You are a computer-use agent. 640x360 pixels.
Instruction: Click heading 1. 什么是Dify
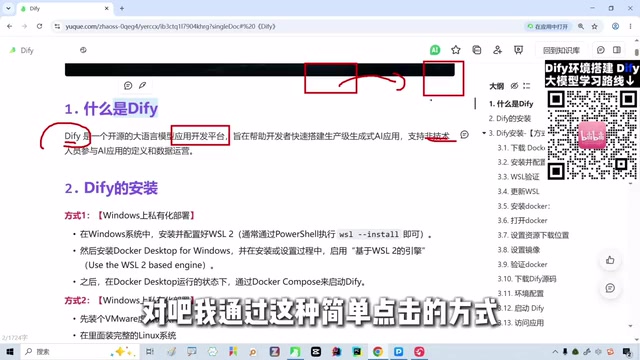click(x=111, y=109)
